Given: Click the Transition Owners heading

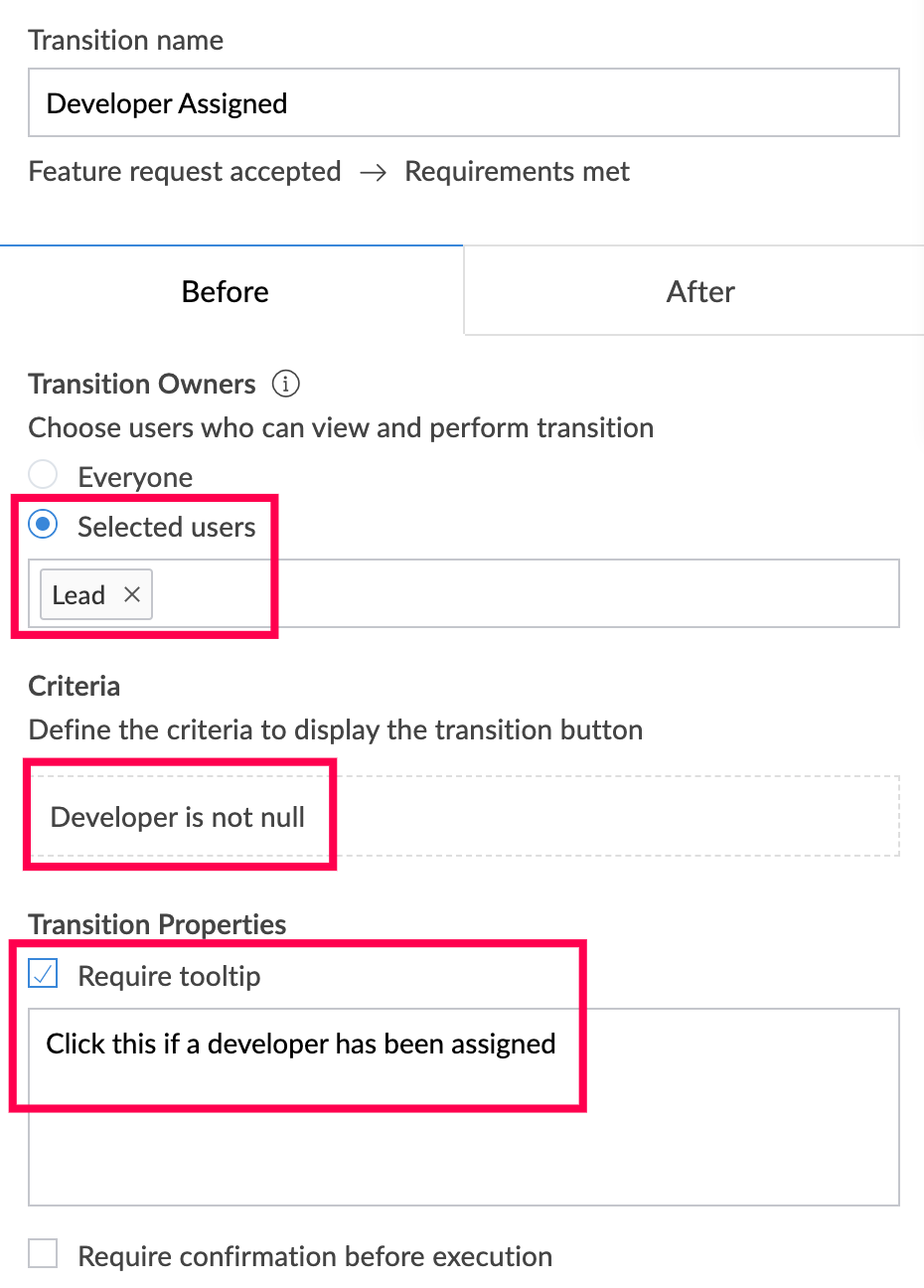Looking at the screenshot, I should tap(142, 384).
